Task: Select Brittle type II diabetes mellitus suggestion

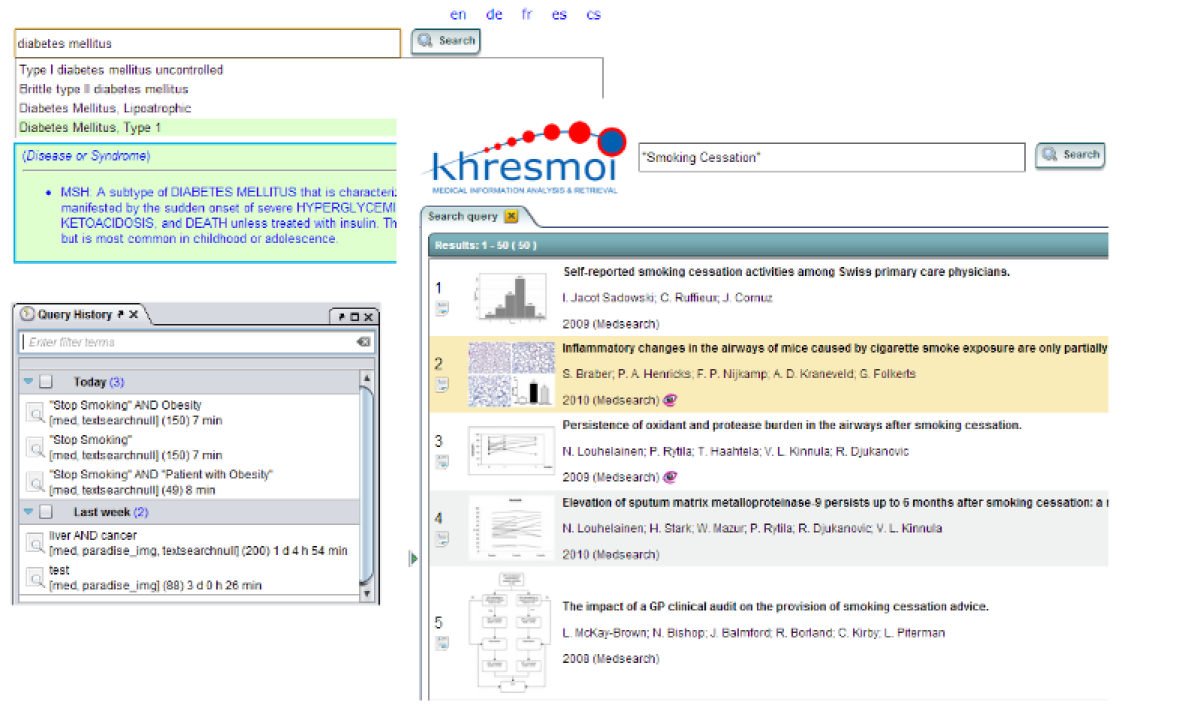Action: click(x=103, y=89)
